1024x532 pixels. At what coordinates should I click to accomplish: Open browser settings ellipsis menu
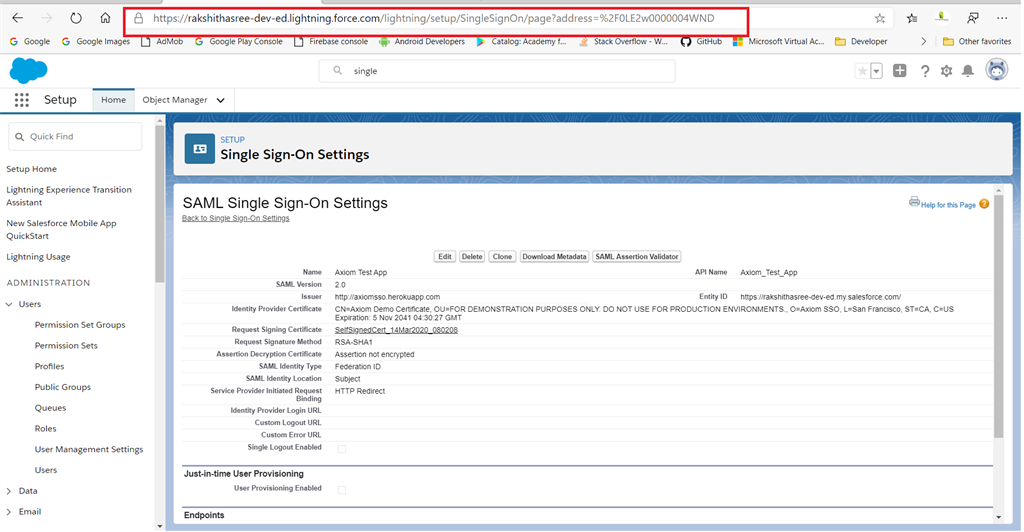(x=1002, y=18)
